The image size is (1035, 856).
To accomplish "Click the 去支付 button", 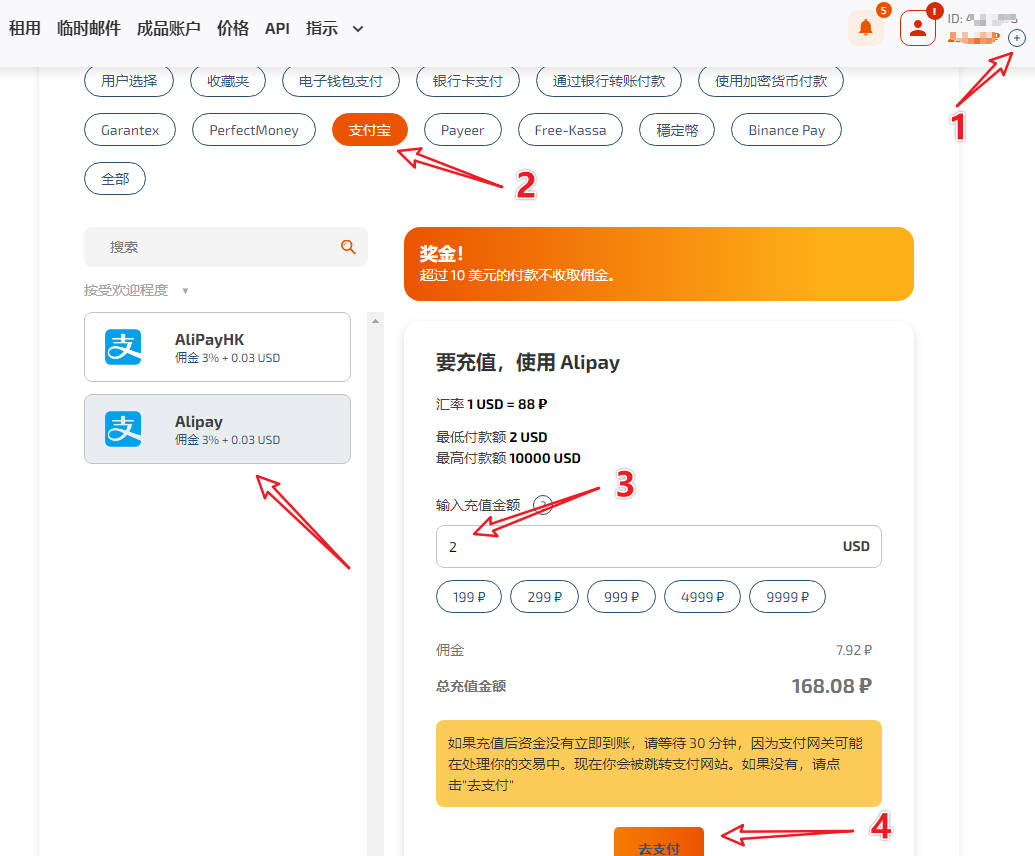I will pos(659,842).
